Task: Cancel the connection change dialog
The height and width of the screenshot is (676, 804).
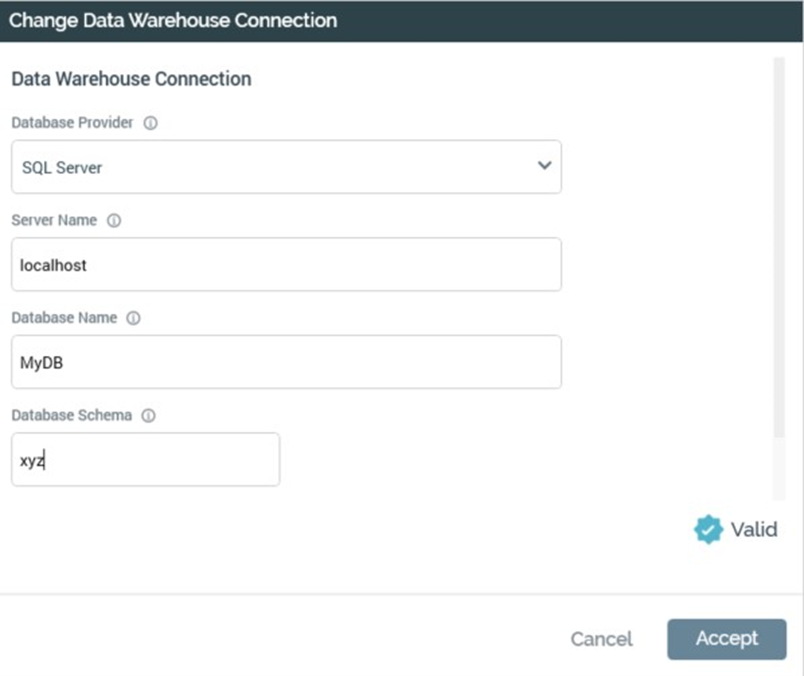Action: click(x=601, y=639)
